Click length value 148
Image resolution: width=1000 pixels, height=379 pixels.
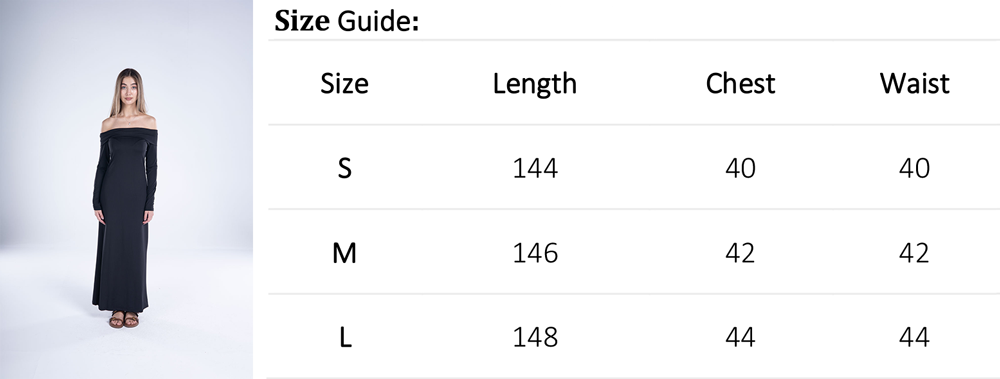click(x=535, y=338)
